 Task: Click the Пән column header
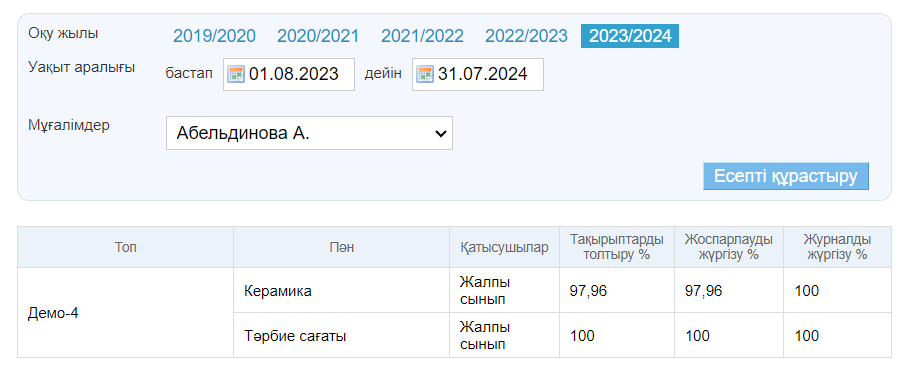coord(342,247)
